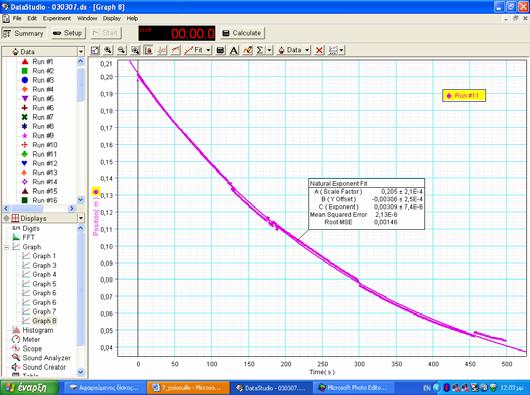Select Run #11 in the graph legend
This screenshot has height=395, width=530.
pyautogui.click(x=464, y=96)
